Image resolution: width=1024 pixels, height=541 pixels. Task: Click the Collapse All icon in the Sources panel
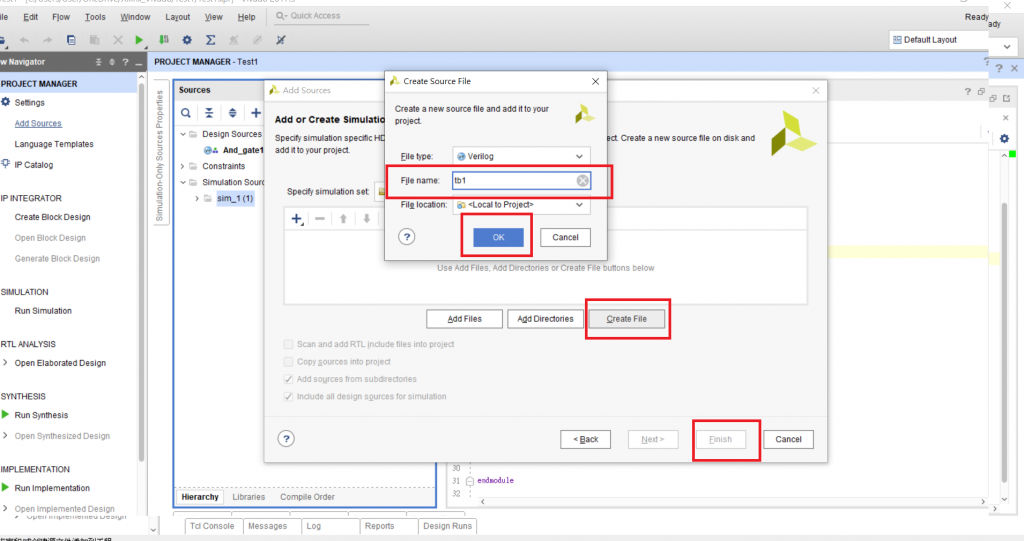(209, 113)
